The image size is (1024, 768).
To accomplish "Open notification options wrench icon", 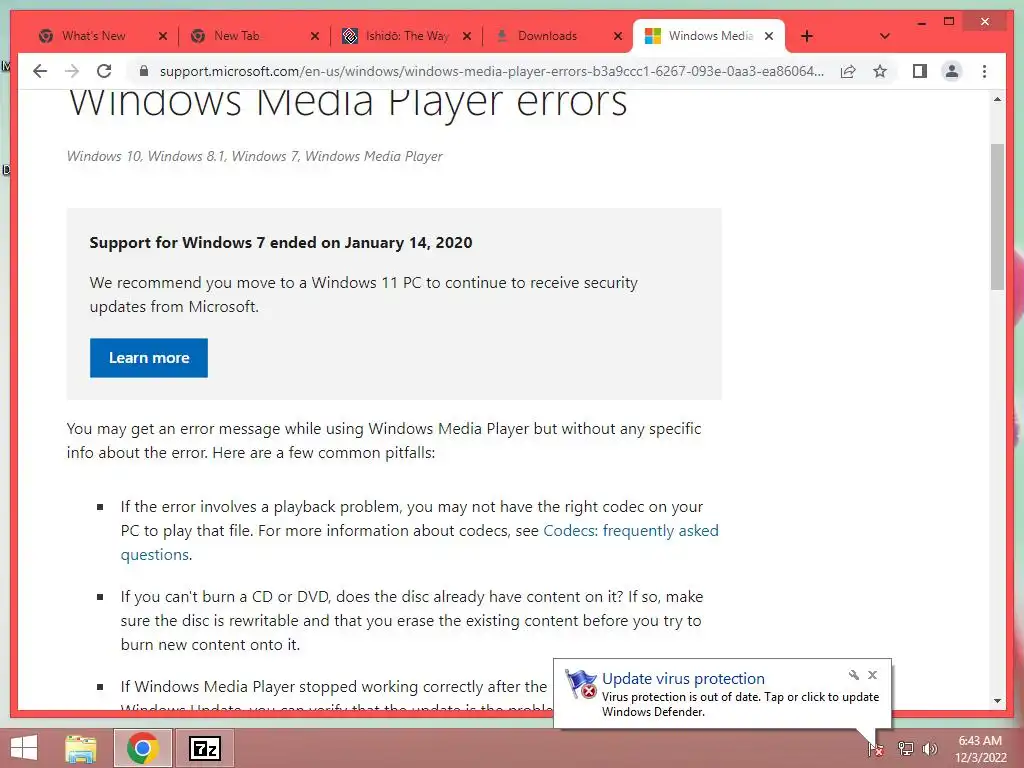I will (854, 675).
